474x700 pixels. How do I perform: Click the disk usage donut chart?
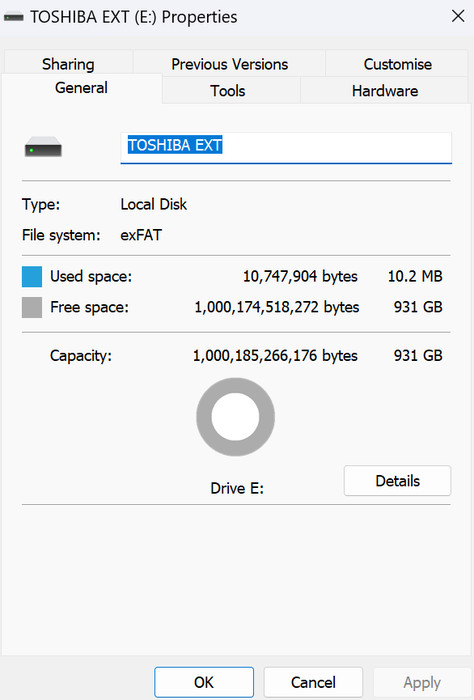(235, 417)
